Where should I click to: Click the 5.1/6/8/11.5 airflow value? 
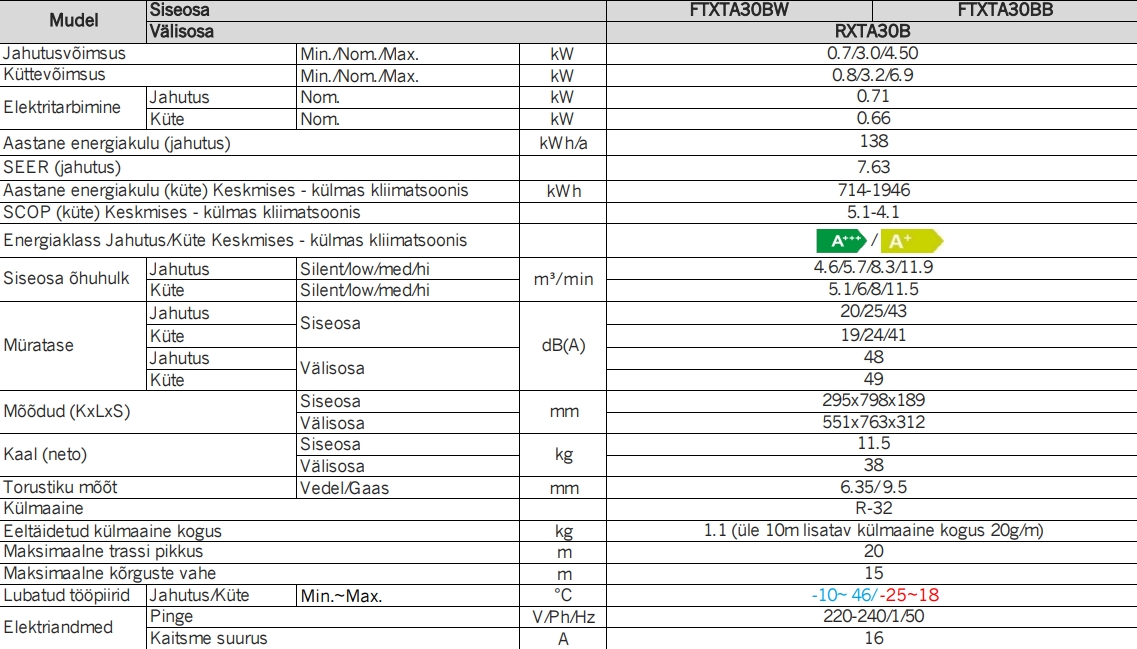point(873,289)
